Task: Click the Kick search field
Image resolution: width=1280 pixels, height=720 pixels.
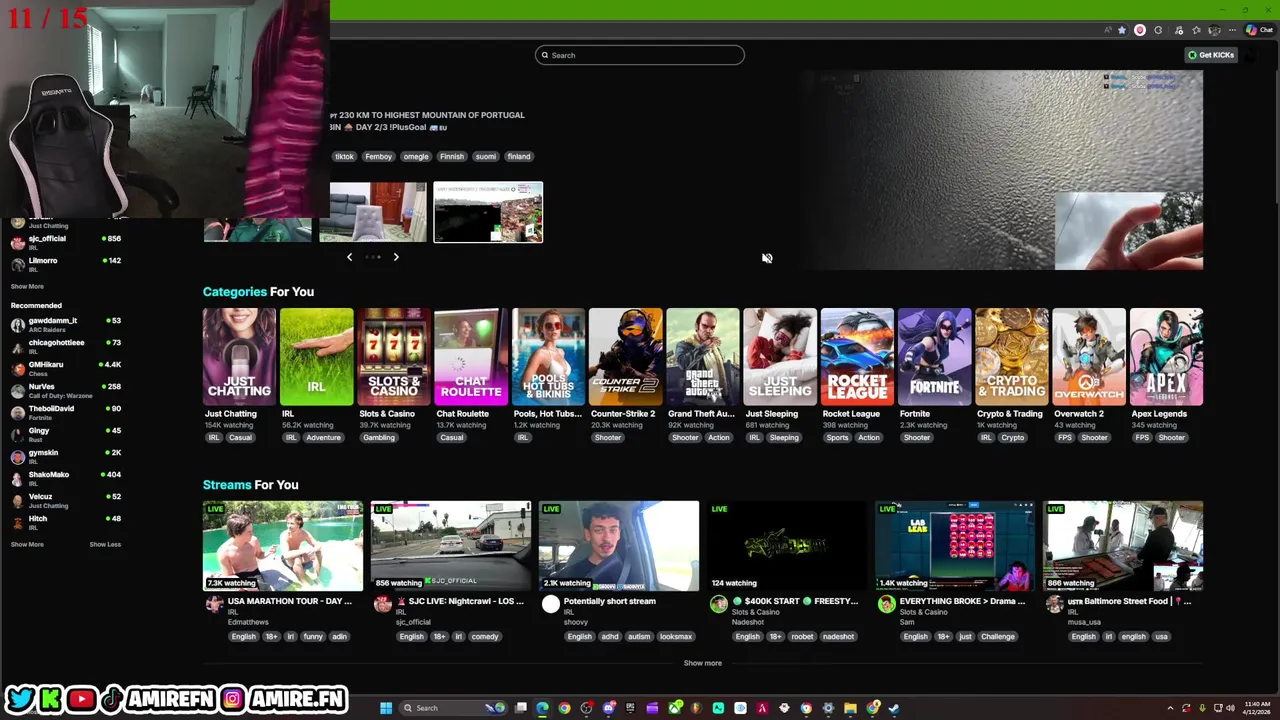Action: point(640,55)
